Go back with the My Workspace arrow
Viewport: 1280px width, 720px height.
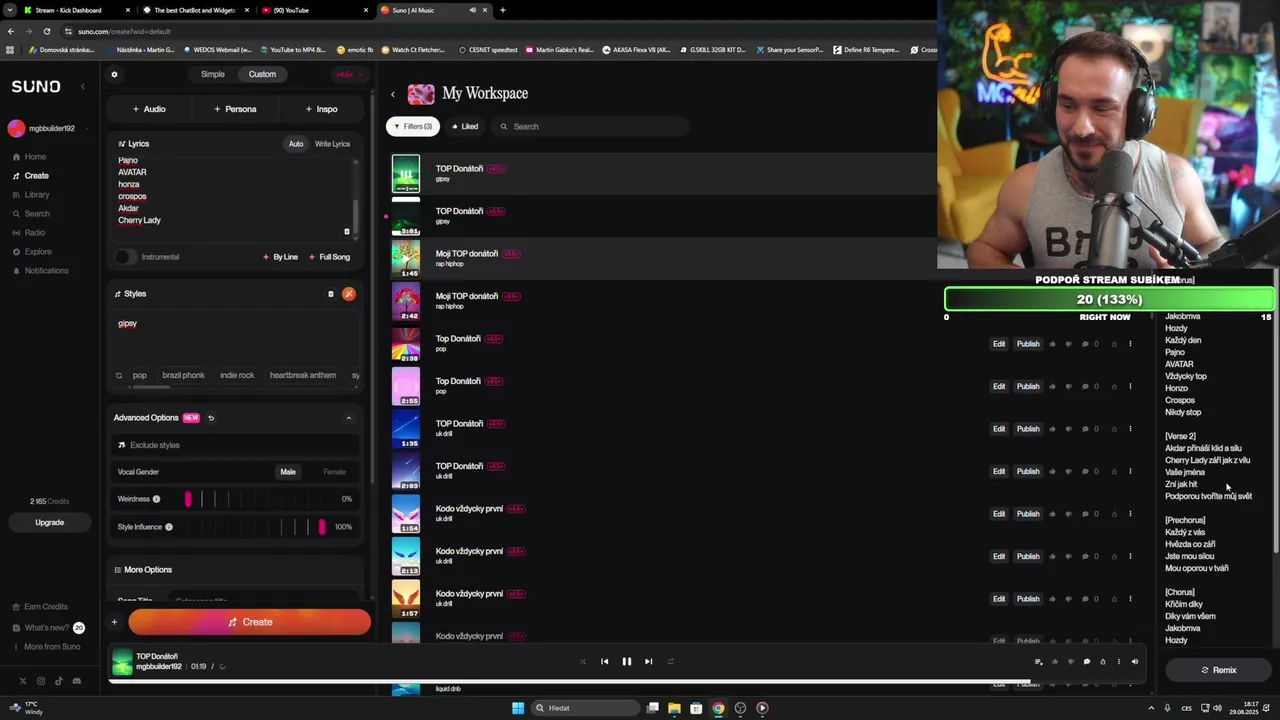coord(392,94)
